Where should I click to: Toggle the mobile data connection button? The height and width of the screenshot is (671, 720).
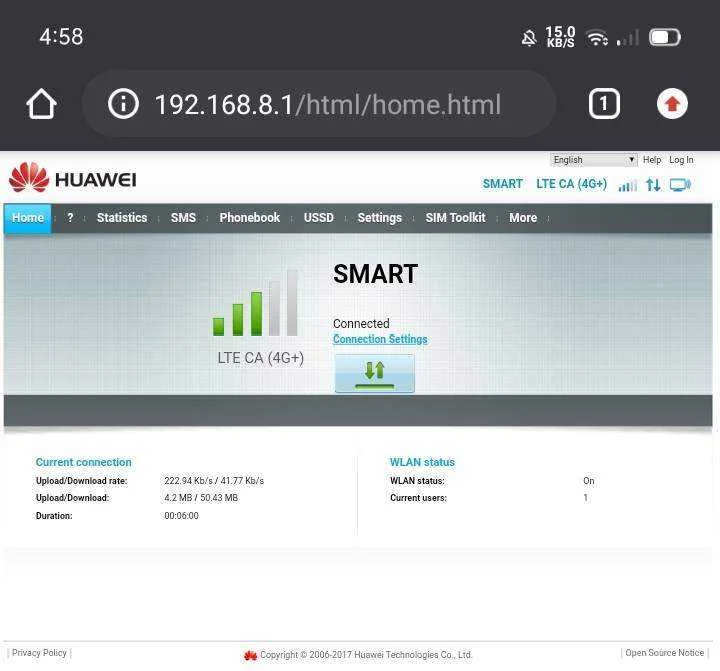374,373
